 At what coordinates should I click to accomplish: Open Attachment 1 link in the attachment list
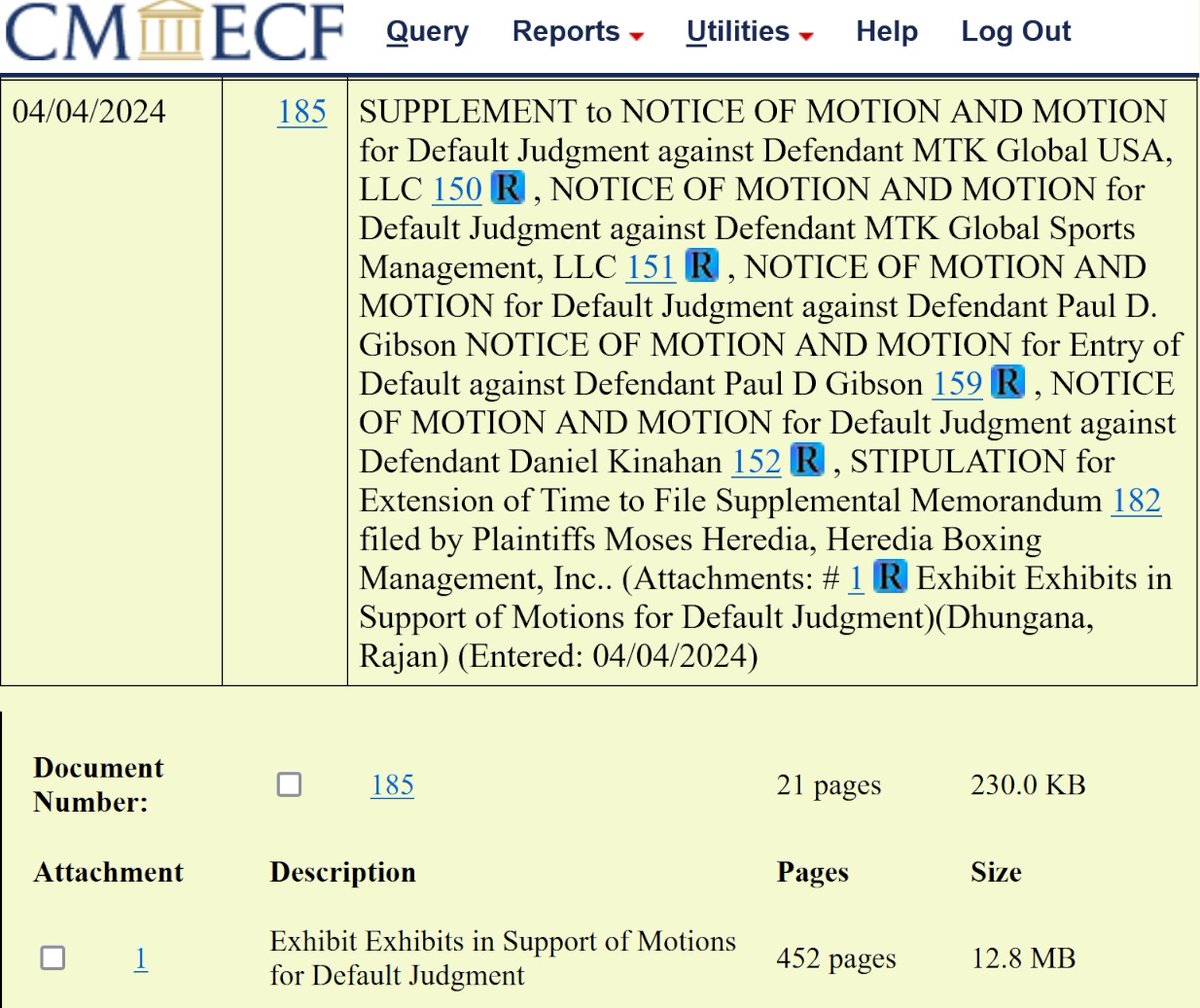(141, 959)
